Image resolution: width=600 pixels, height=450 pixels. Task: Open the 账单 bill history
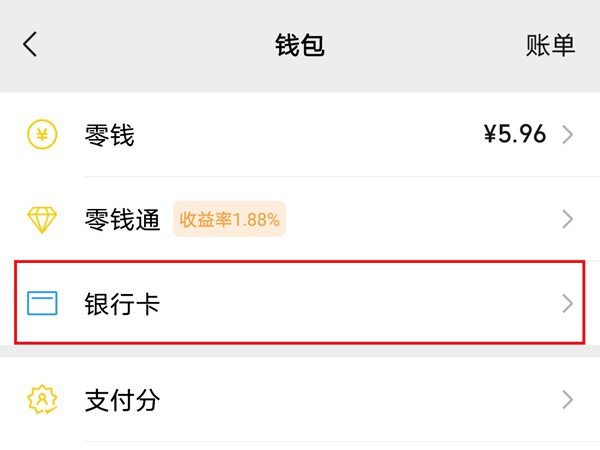(x=550, y=45)
